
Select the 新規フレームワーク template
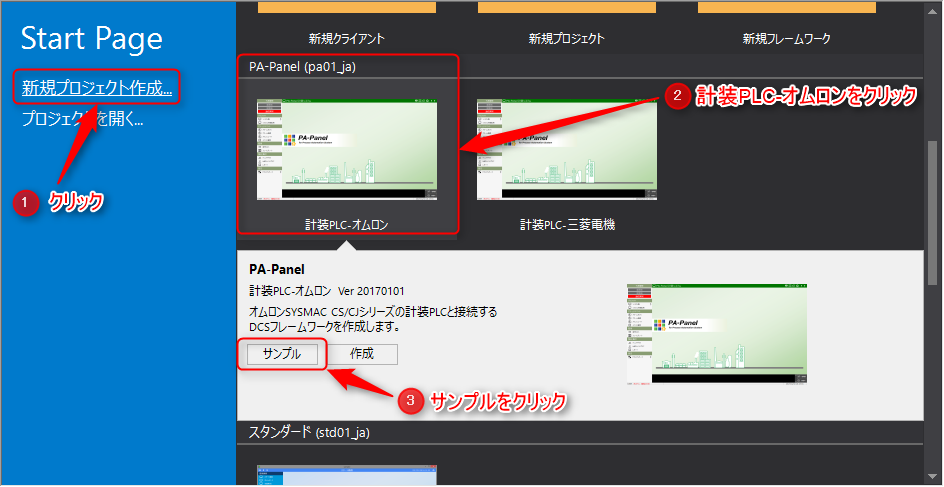click(x=787, y=39)
